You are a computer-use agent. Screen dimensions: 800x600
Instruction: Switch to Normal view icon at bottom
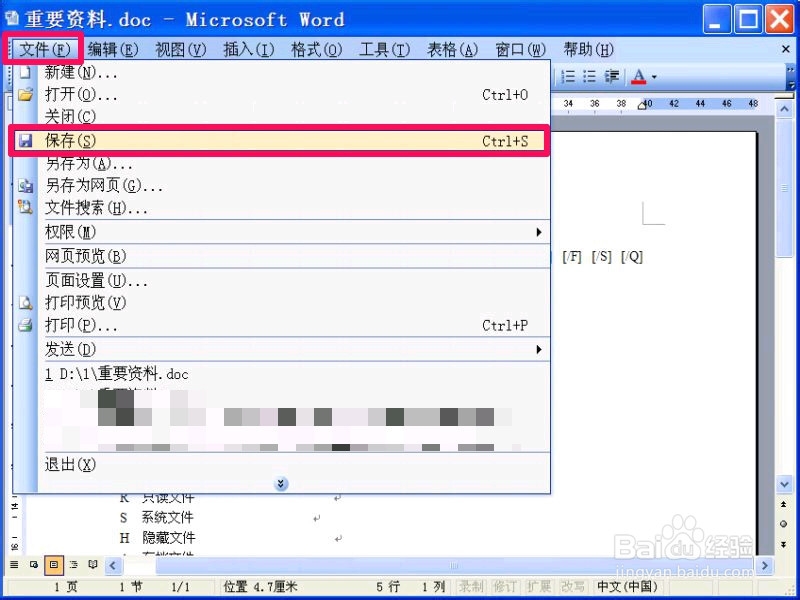point(14,564)
